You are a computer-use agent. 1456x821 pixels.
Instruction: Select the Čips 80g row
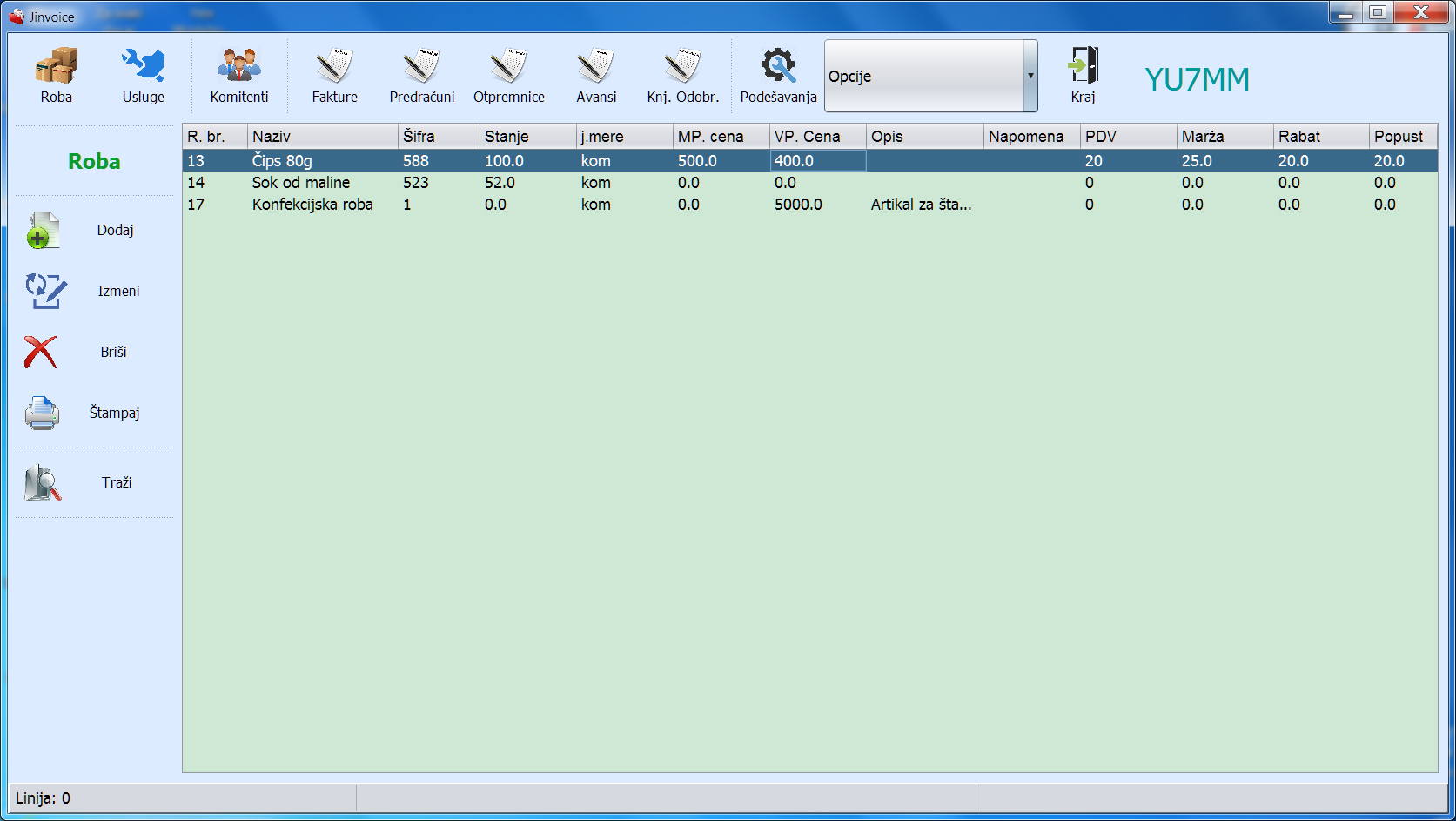click(809, 161)
